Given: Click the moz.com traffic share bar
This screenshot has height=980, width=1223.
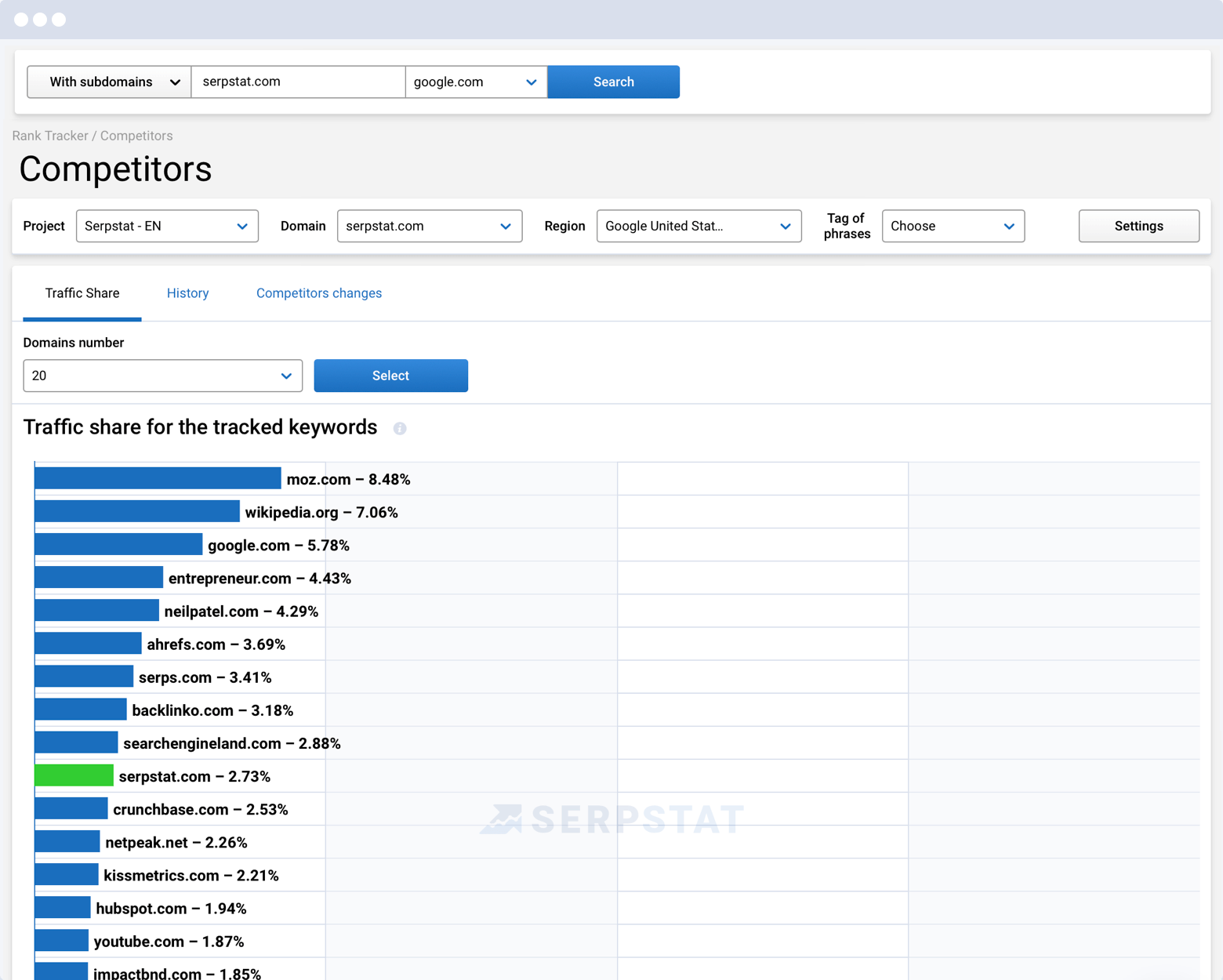Looking at the screenshot, I should [x=158, y=478].
